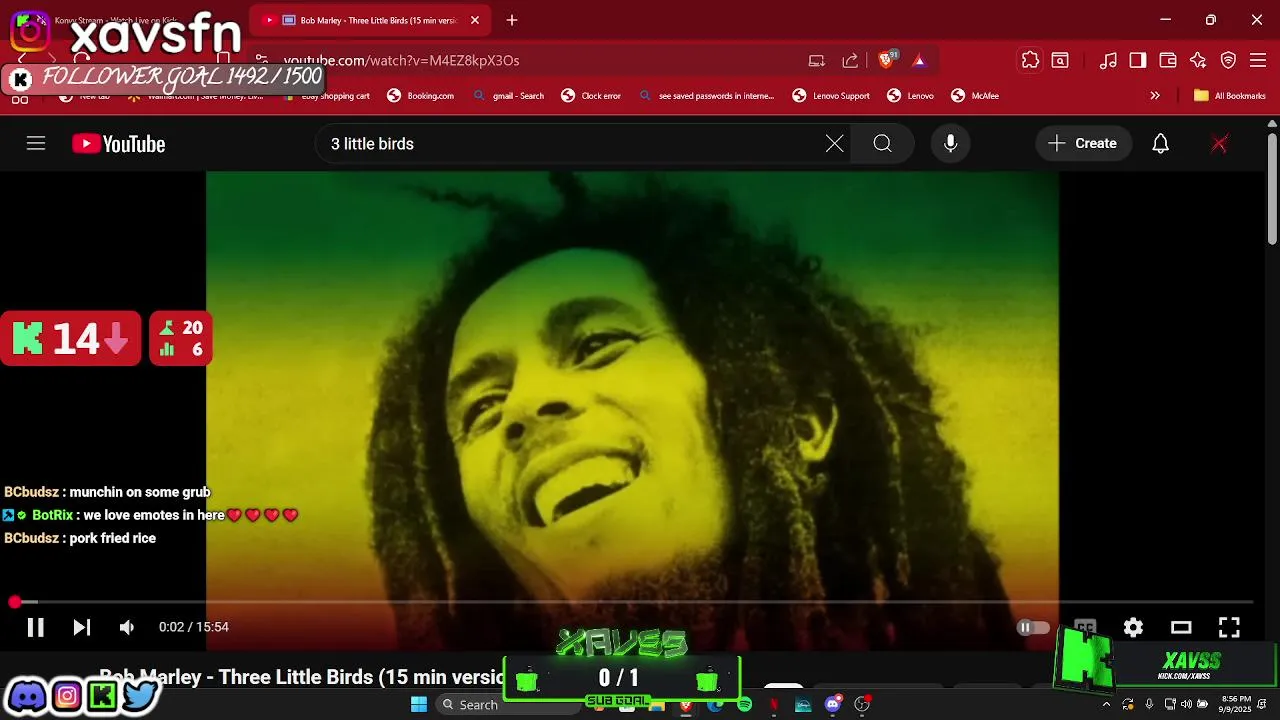Screen dimensions: 1280x720
Task: Click the YouTube address bar URL
Action: point(401,60)
